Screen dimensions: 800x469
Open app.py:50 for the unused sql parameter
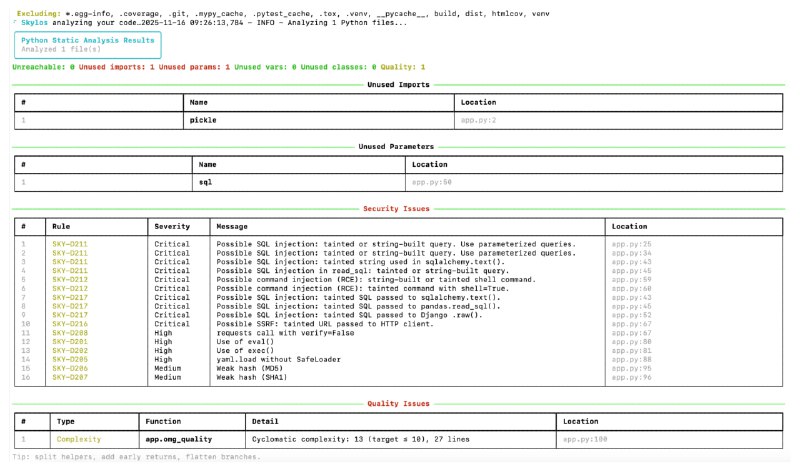point(432,182)
